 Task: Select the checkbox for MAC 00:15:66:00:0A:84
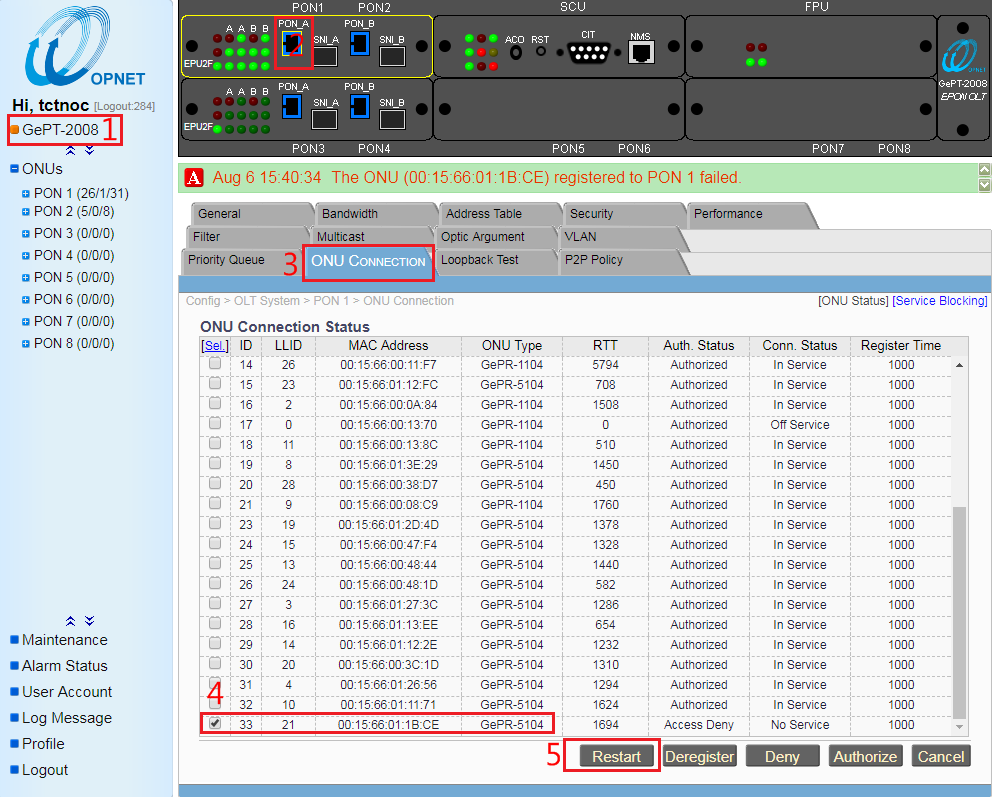point(214,404)
